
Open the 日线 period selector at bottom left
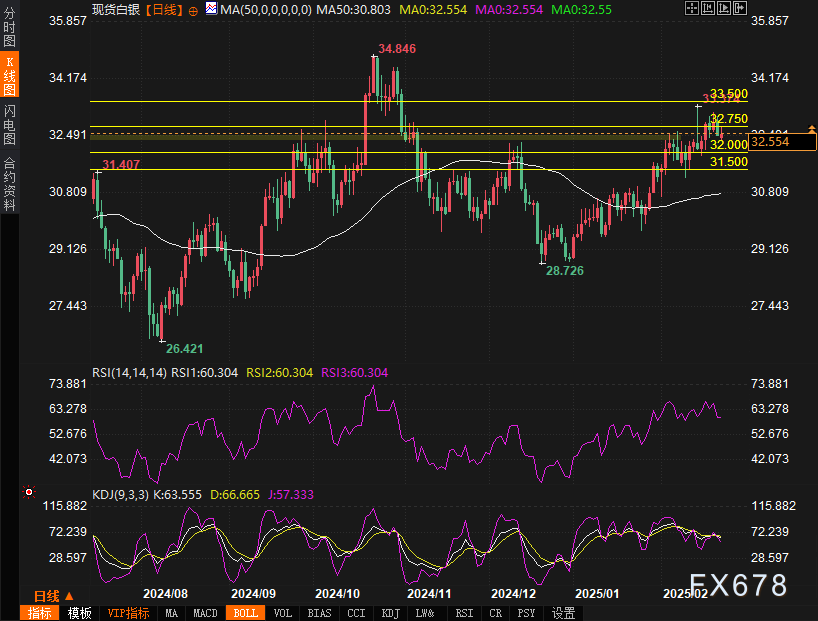pos(53,596)
